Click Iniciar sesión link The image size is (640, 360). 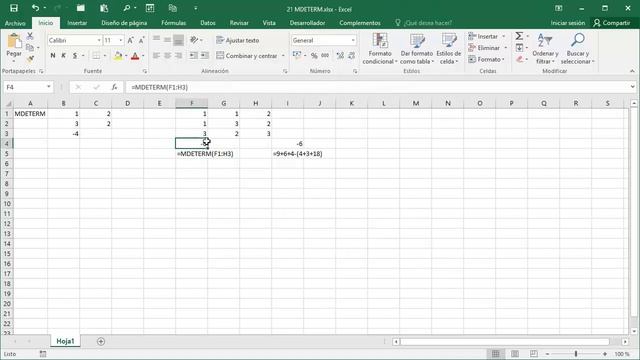click(x=568, y=23)
